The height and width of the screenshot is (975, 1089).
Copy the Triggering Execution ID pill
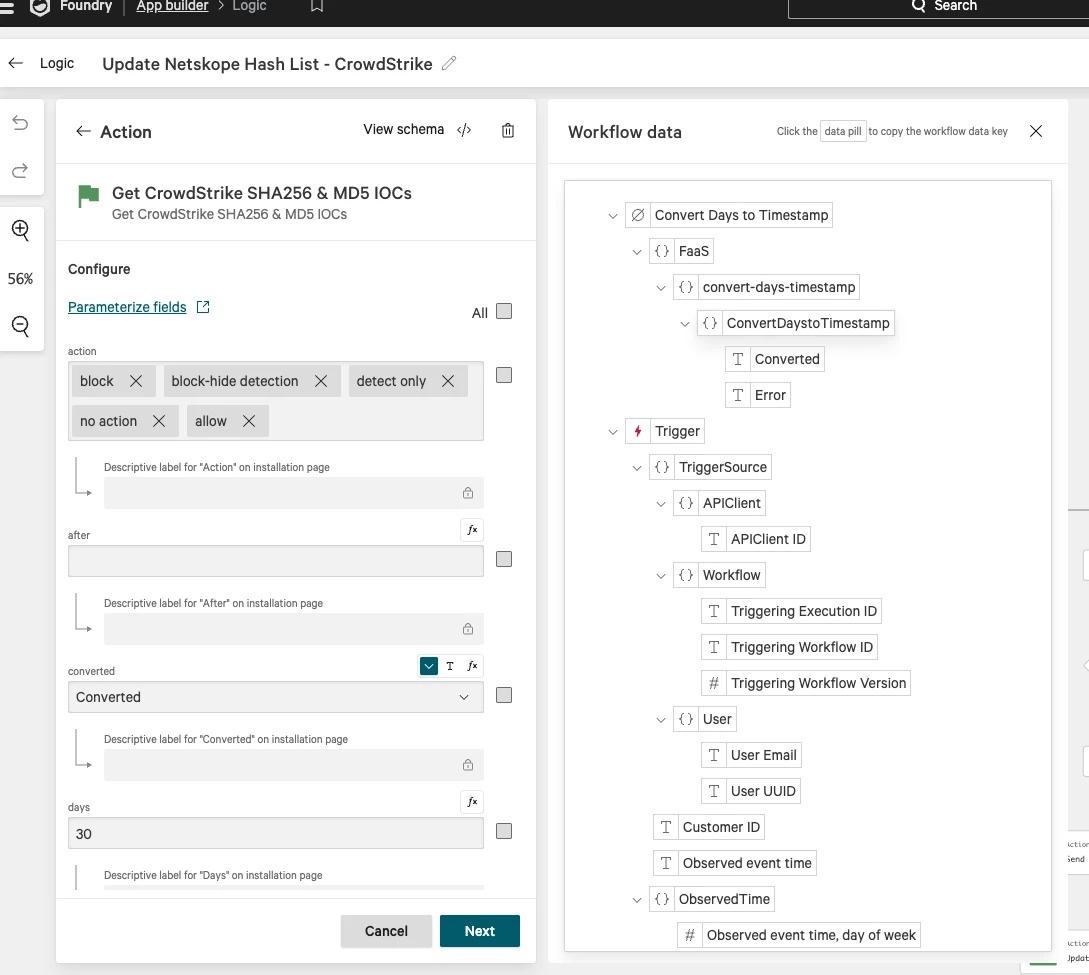792,611
